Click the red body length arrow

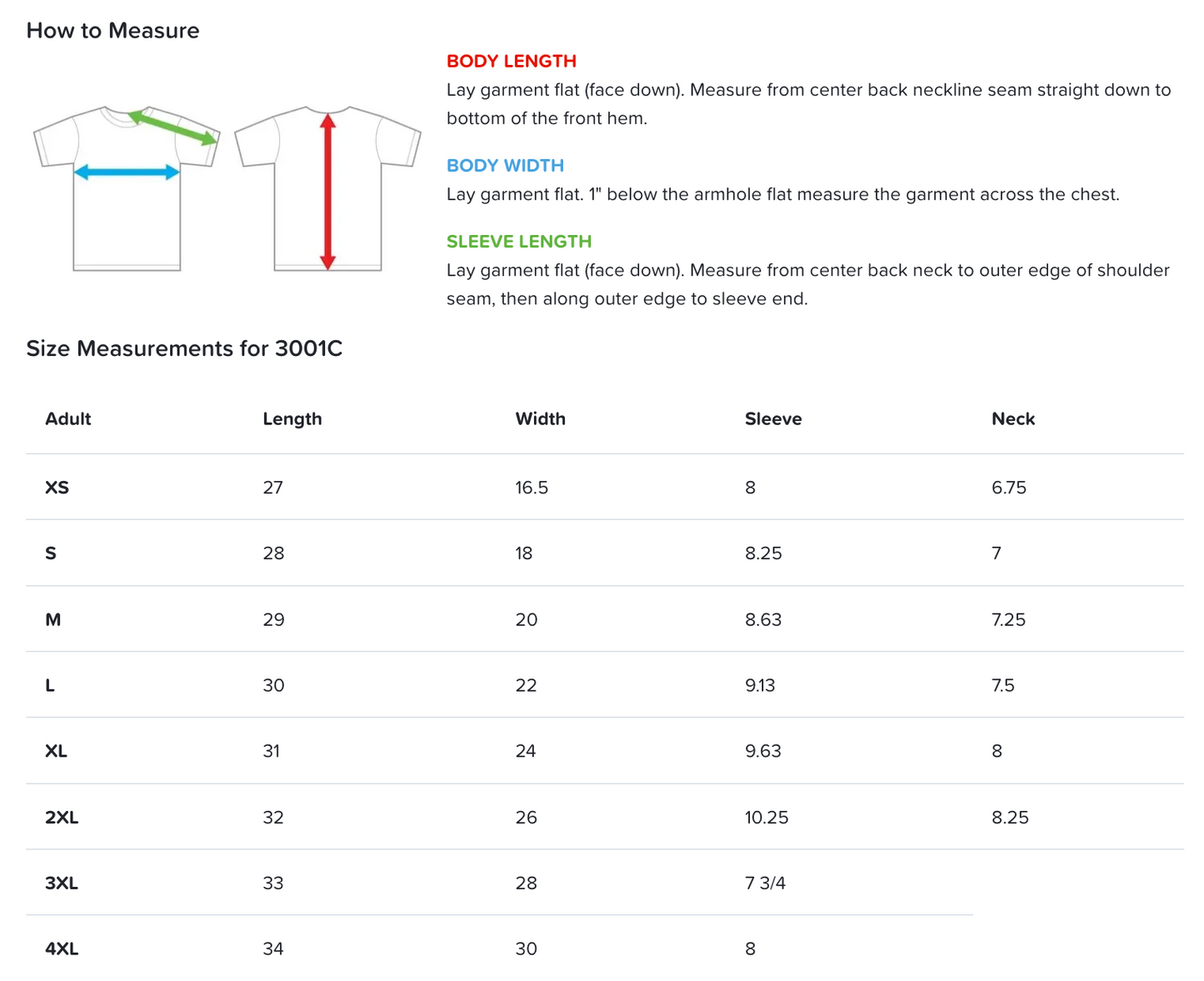click(327, 192)
